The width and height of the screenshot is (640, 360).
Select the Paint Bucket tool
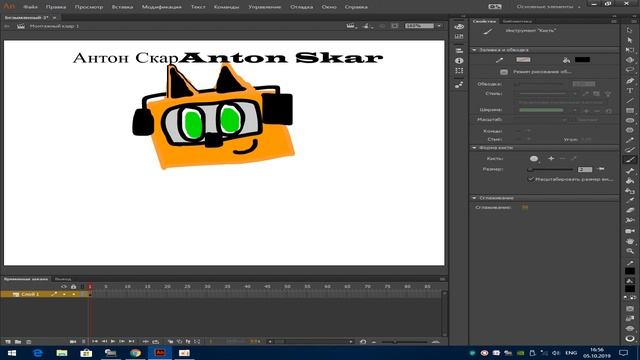tap(629, 180)
